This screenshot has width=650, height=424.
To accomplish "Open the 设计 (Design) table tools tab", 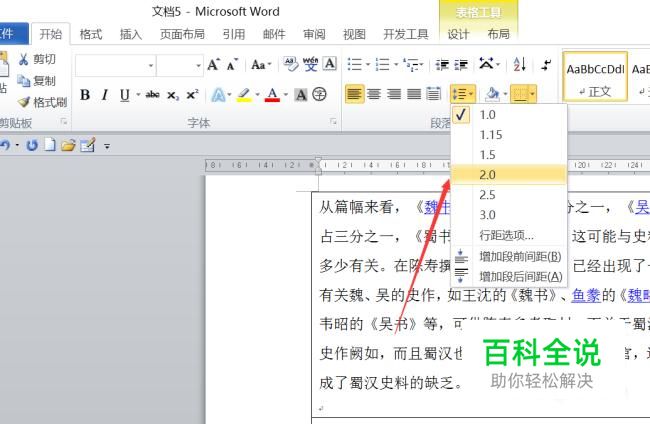I will point(458,34).
